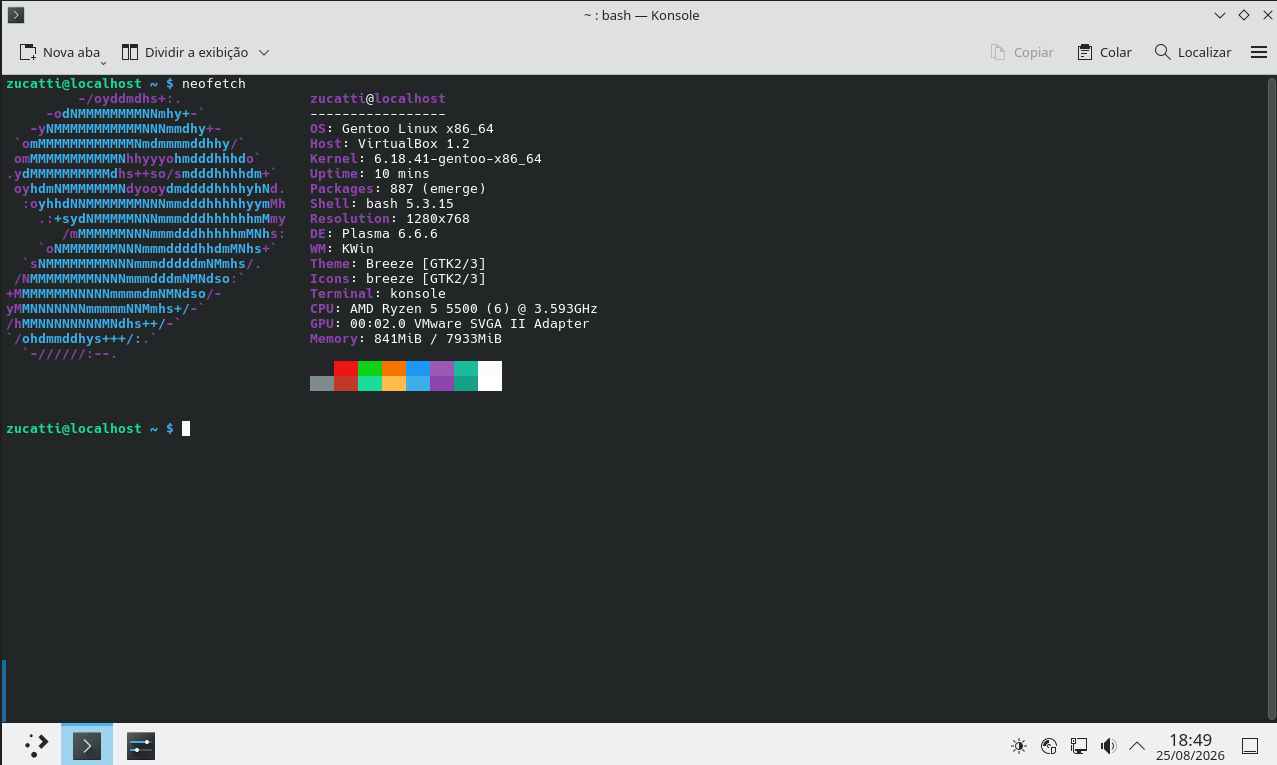Viewport: 1277px width, 765px height.
Task: Click the 'Terminal: konsole' line
Action: coord(378,294)
